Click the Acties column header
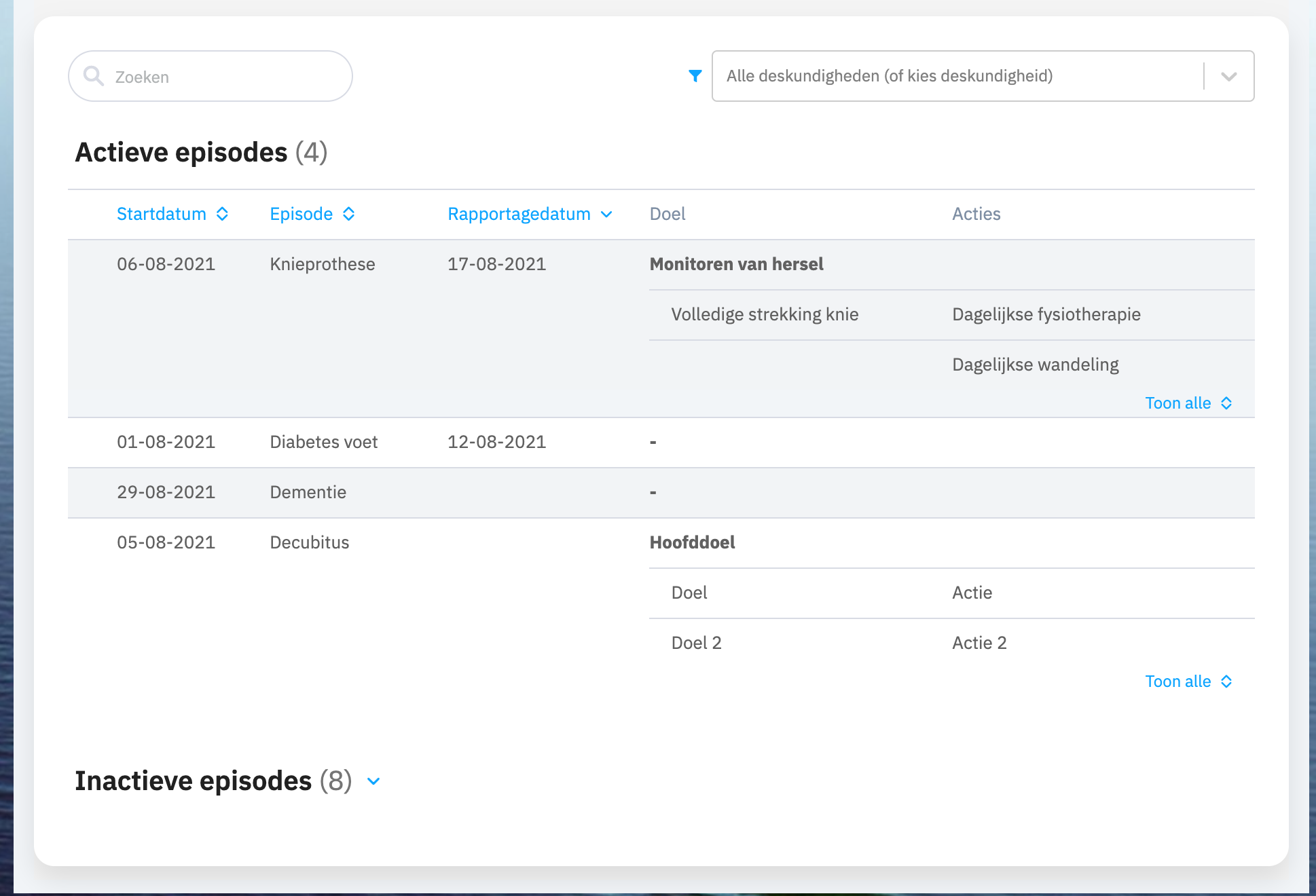Image resolution: width=1316 pixels, height=896 pixels. tap(976, 214)
